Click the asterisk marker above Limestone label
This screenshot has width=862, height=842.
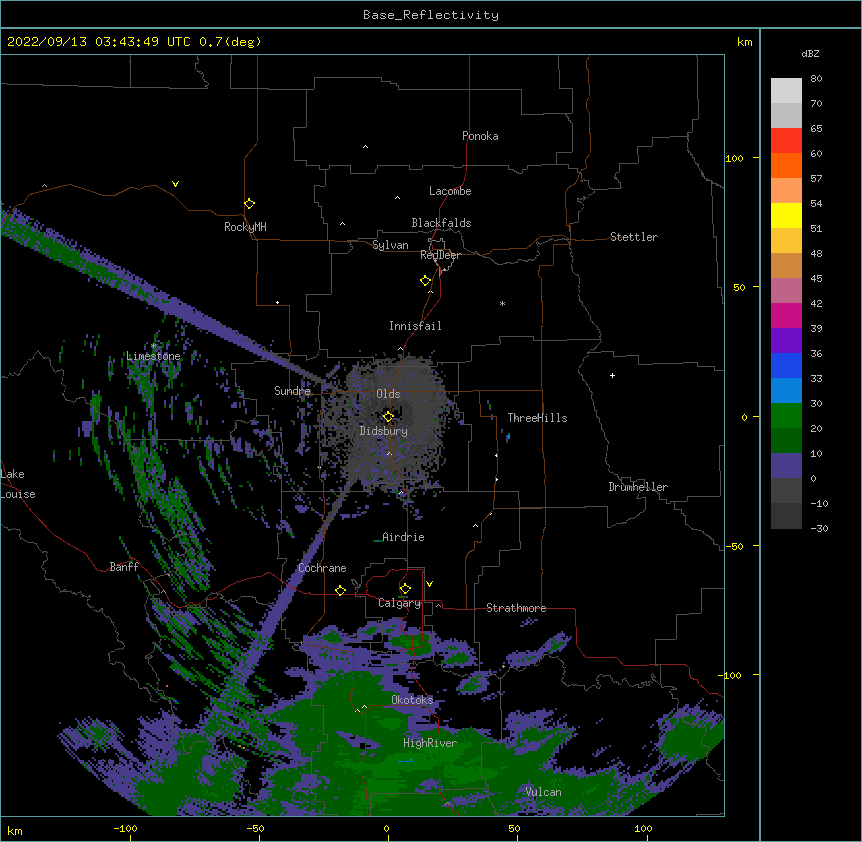[154, 346]
